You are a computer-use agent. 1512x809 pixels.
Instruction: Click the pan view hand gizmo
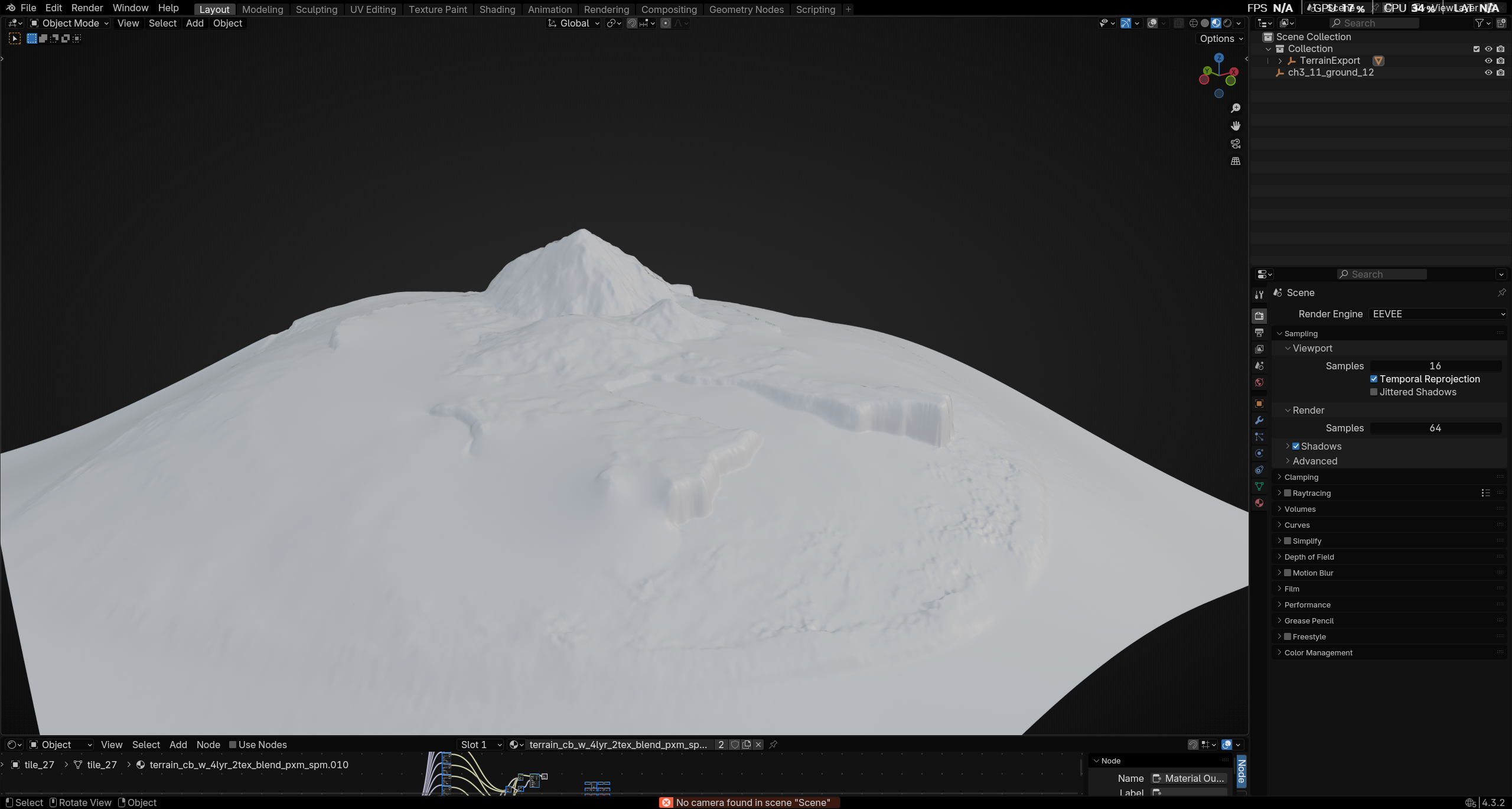coord(1235,126)
